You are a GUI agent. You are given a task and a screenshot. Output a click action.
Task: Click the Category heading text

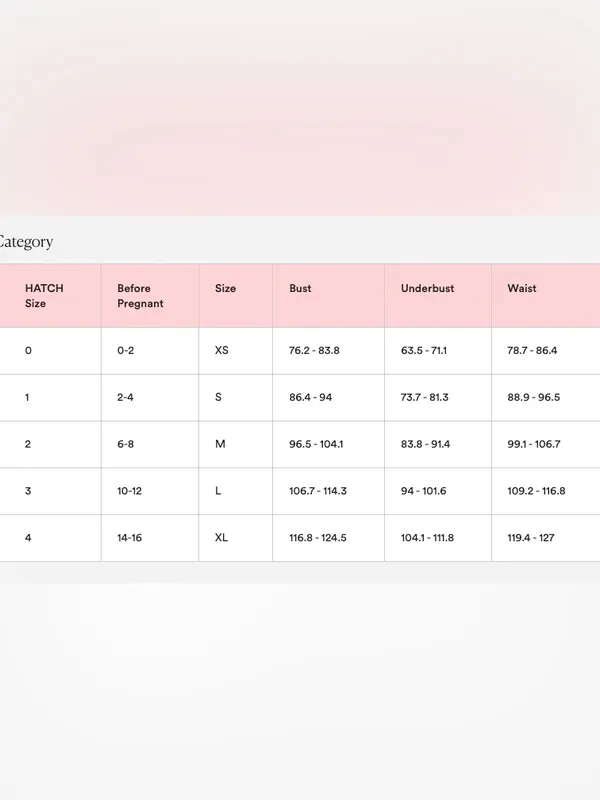coord(26,242)
